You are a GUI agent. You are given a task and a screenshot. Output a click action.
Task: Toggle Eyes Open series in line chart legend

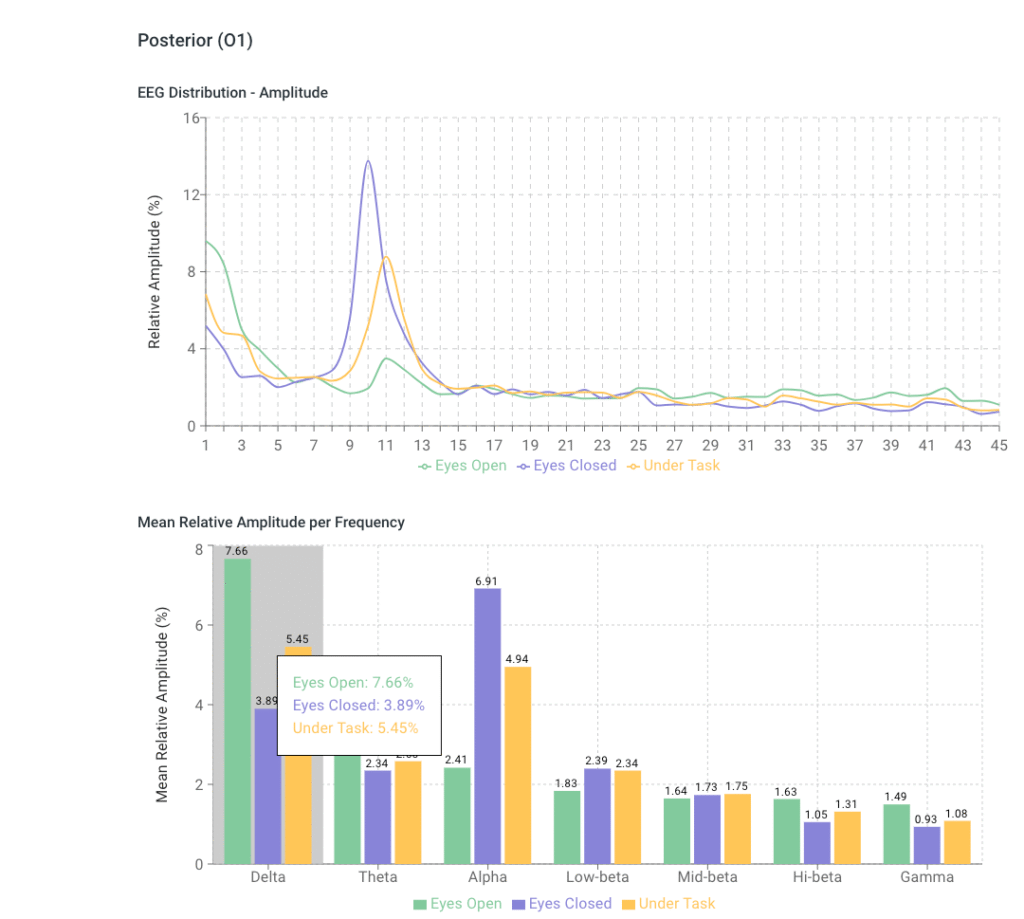(x=463, y=465)
